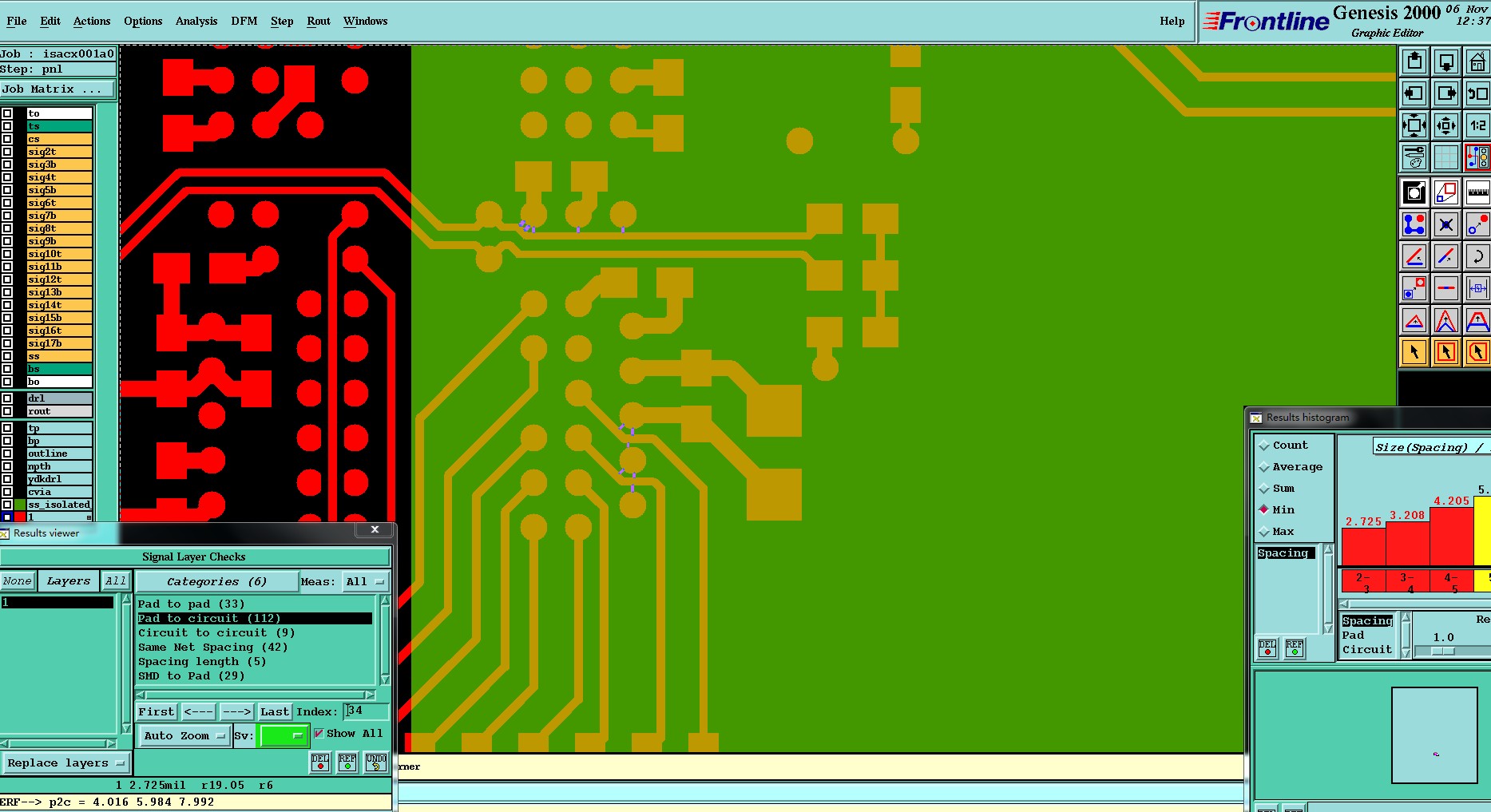Image resolution: width=1491 pixels, height=812 pixels.
Task: Select the polygon area selection tool
Action: tap(1477, 352)
